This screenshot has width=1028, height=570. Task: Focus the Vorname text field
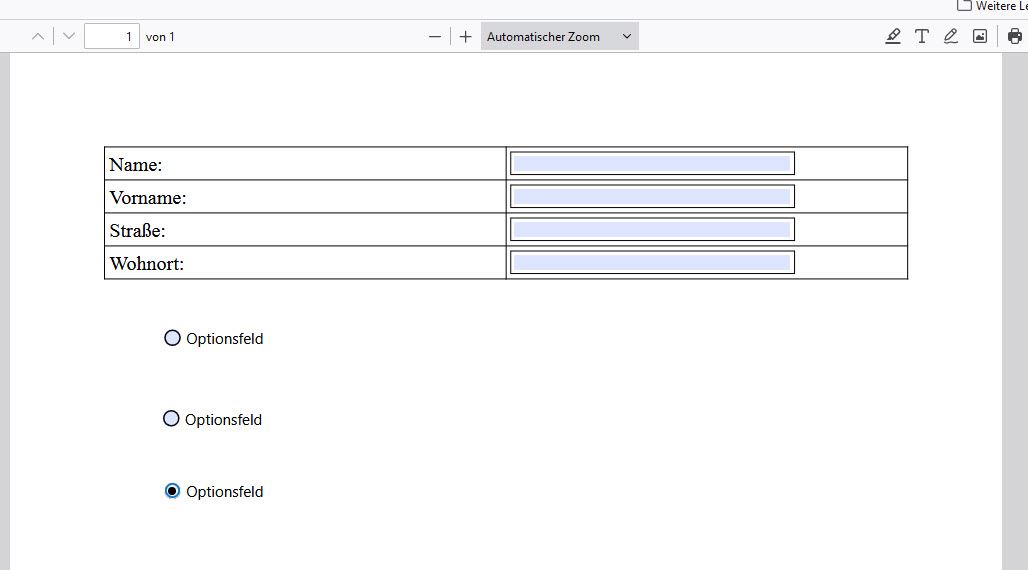[652, 197]
